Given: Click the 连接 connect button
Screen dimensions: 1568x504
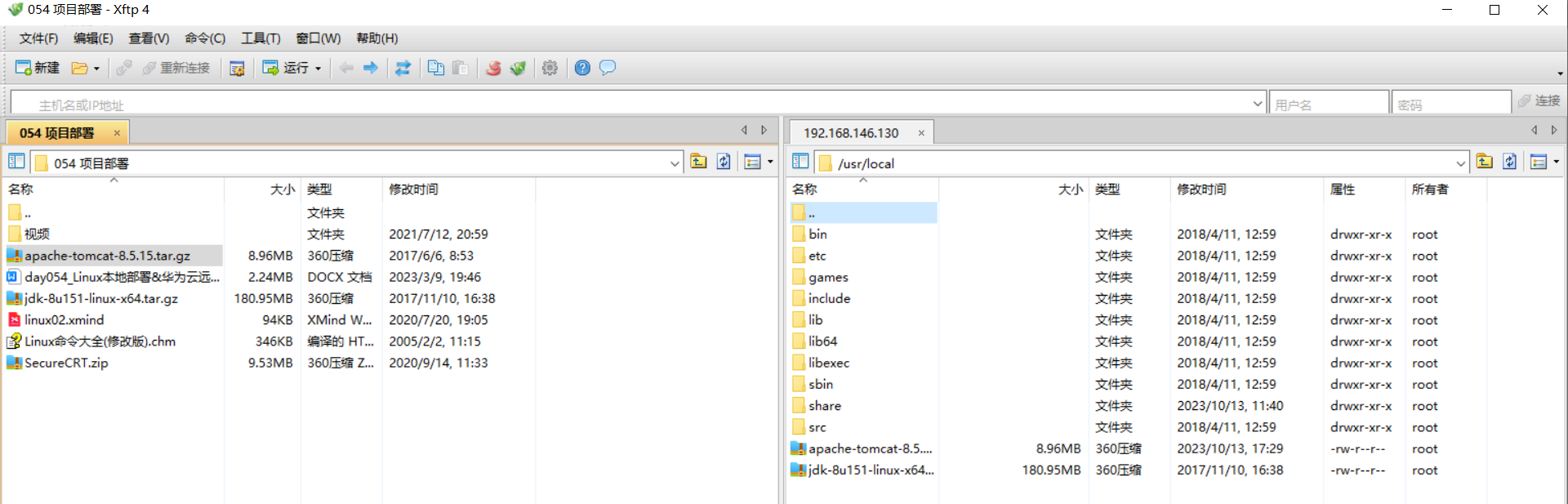Looking at the screenshot, I should (1539, 100).
